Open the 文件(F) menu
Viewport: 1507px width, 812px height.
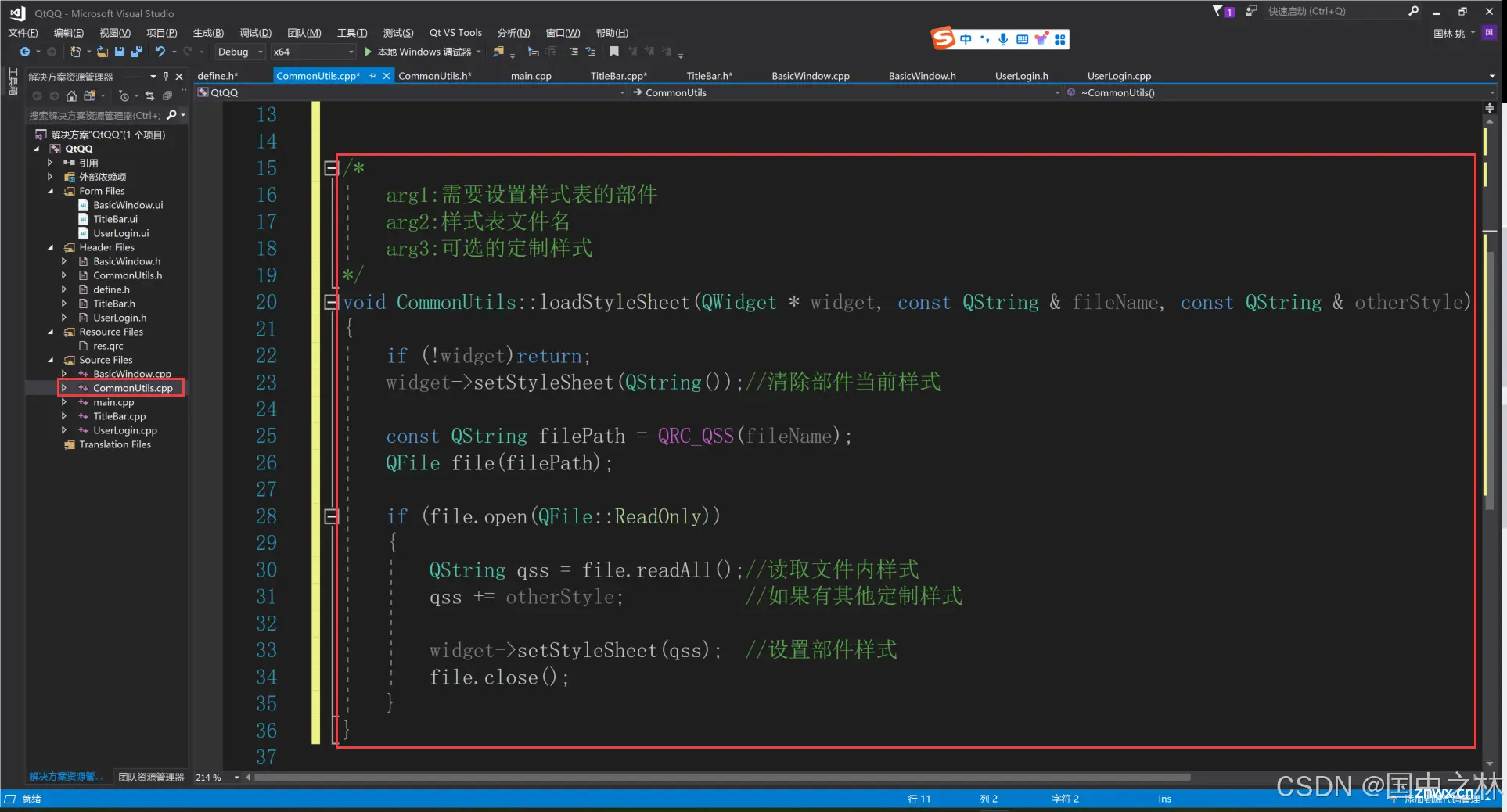23,32
